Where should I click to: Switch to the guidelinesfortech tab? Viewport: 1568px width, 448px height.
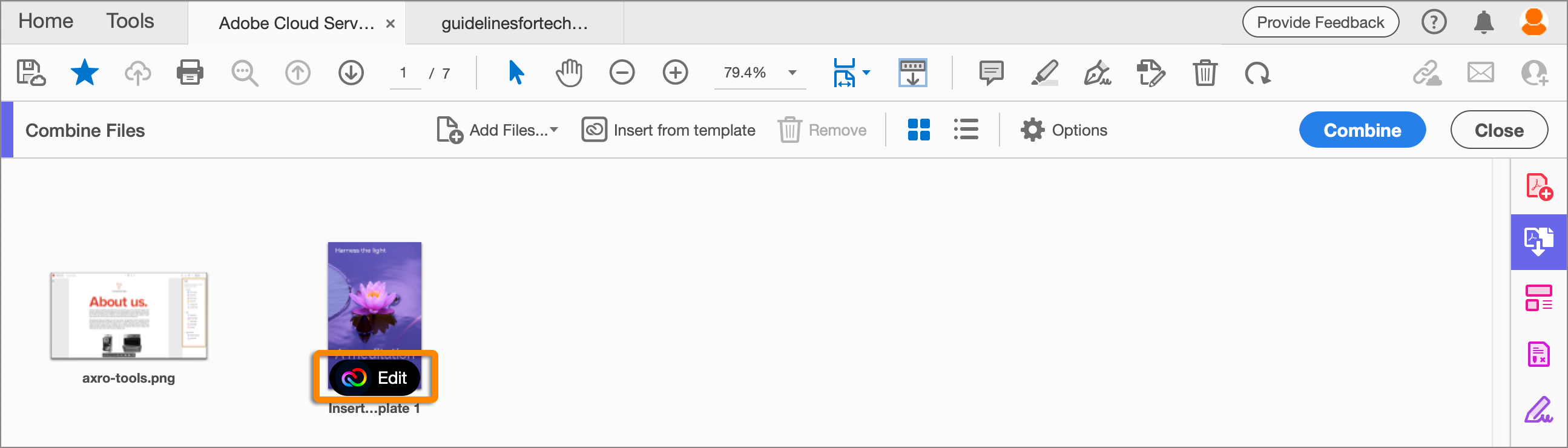pyautogui.click(x=515, y=23)
